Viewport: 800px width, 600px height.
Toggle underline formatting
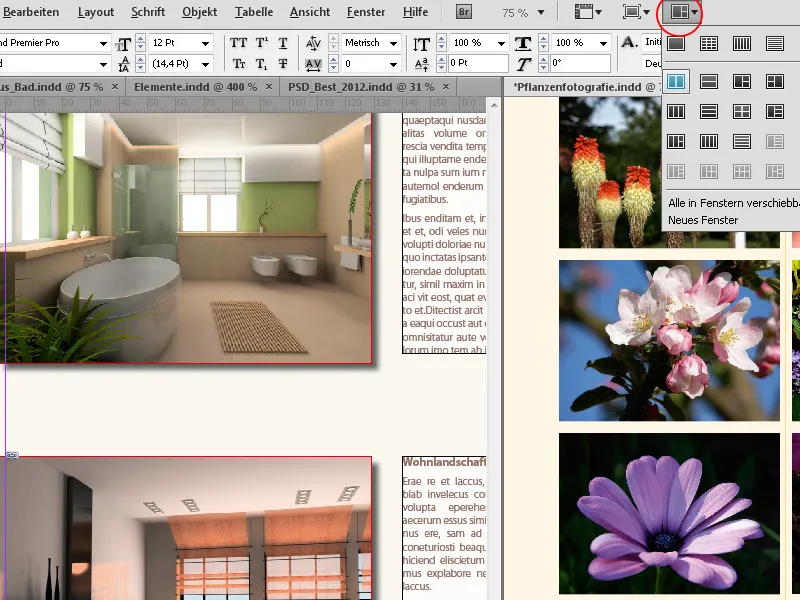tap(281, 42)
